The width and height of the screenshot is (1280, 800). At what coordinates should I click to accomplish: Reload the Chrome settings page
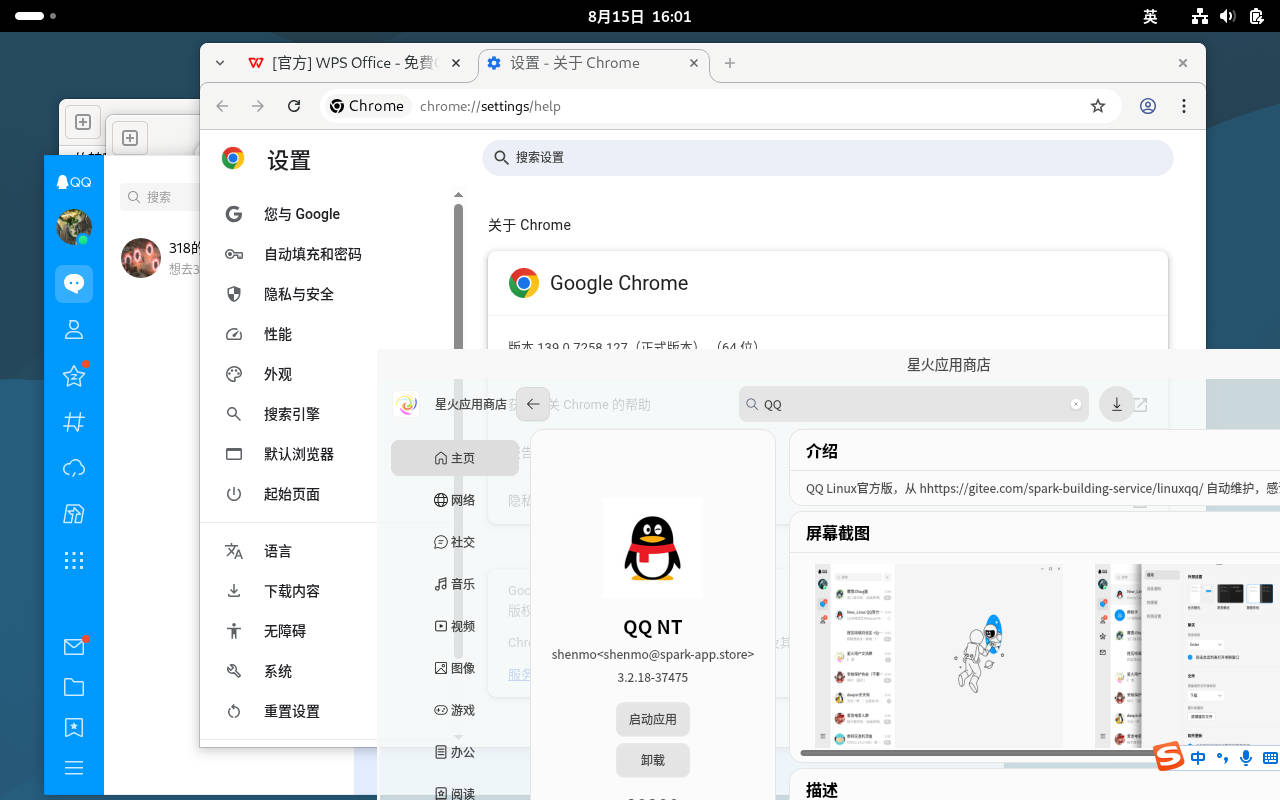(x=294, y=106)
